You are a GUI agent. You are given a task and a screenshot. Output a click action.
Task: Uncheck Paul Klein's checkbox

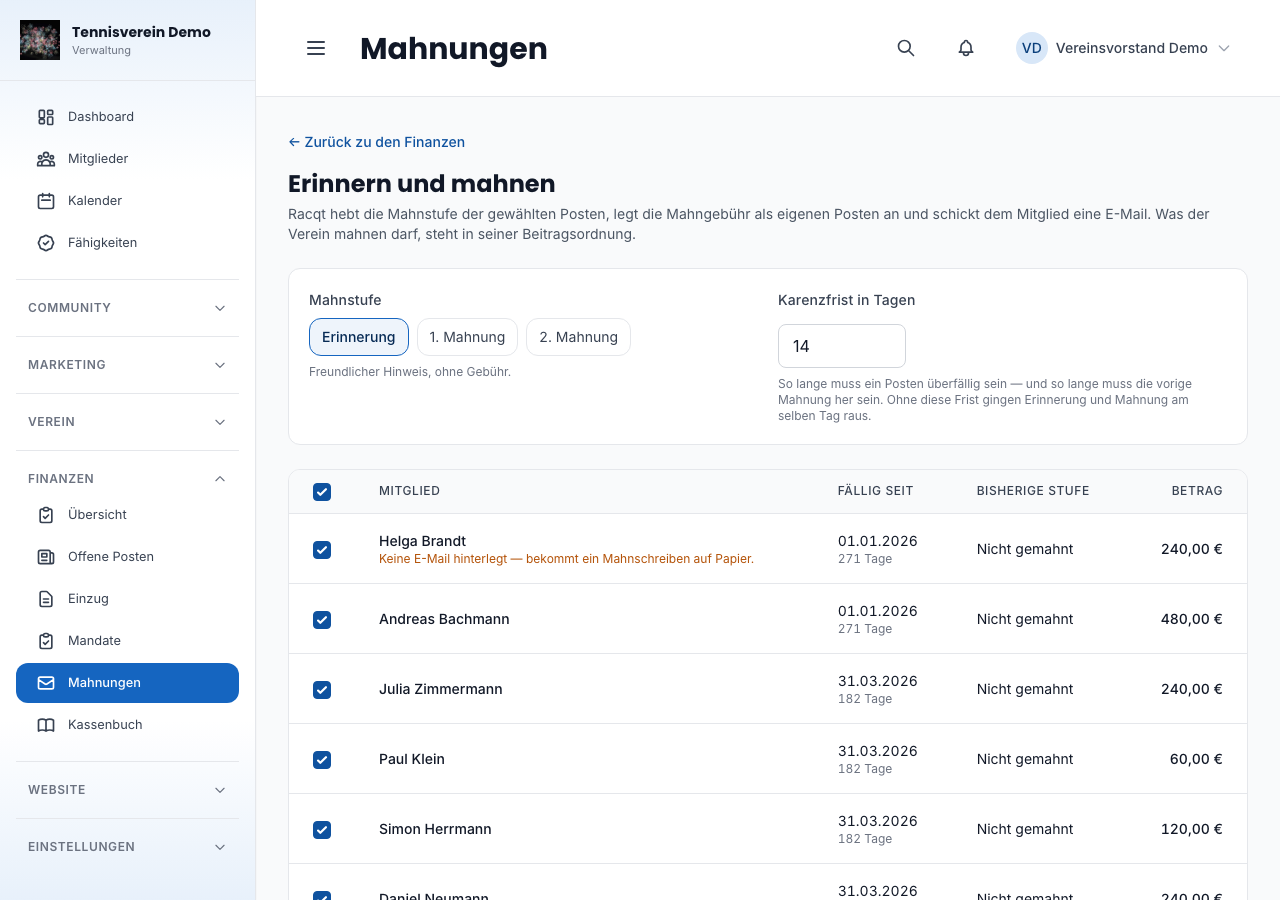[x=322, y=760]
